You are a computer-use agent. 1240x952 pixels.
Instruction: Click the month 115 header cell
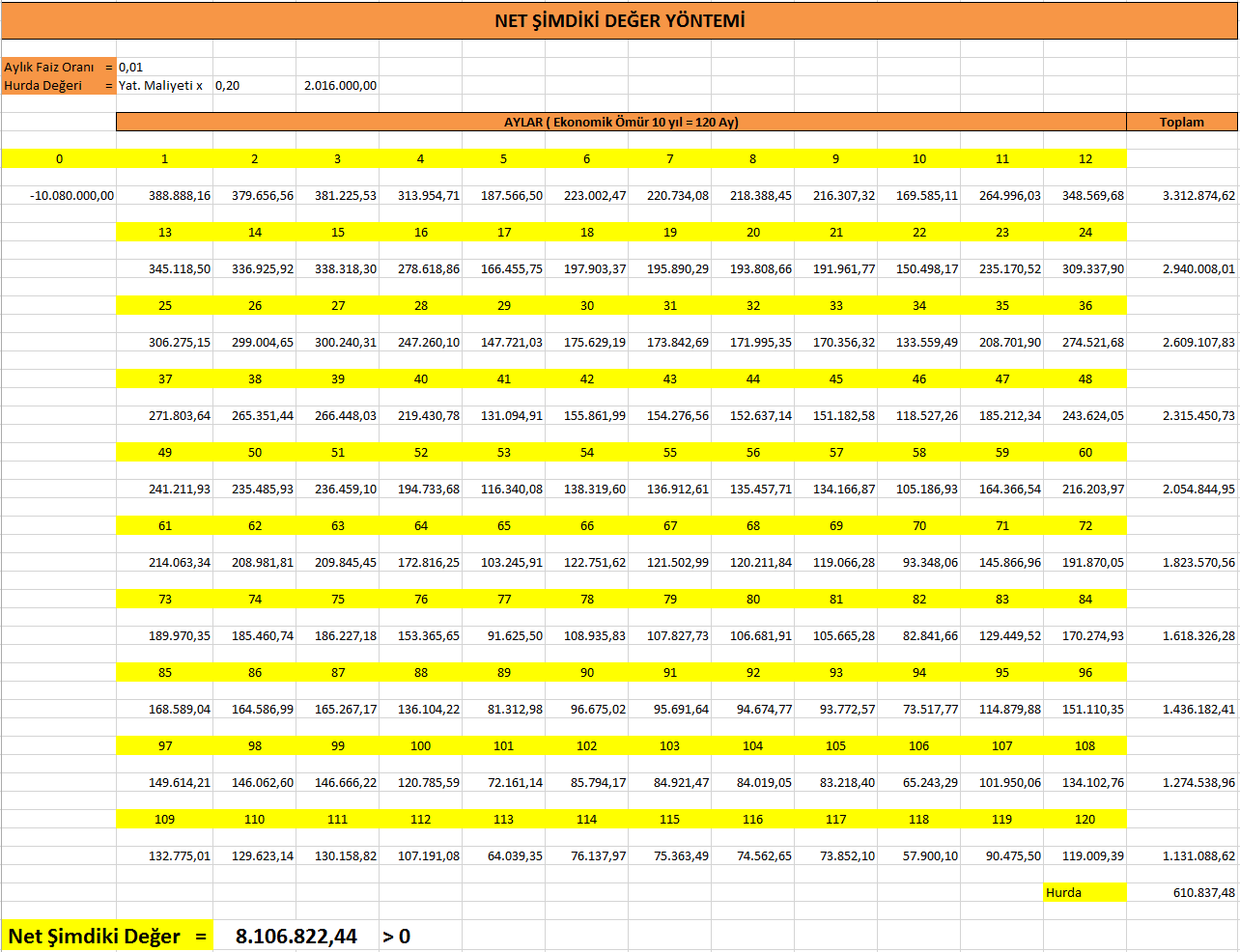(x=670, y=820)
